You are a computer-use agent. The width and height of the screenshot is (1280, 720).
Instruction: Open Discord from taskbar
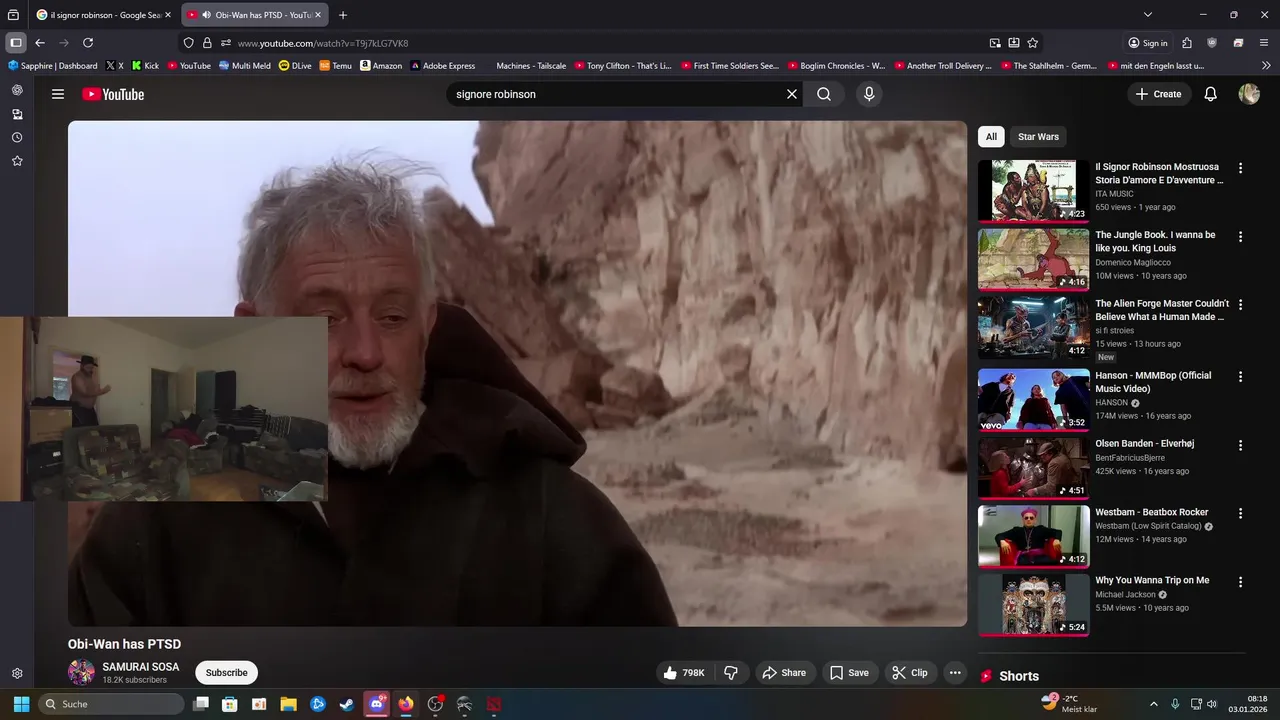(x=376, y=704)
